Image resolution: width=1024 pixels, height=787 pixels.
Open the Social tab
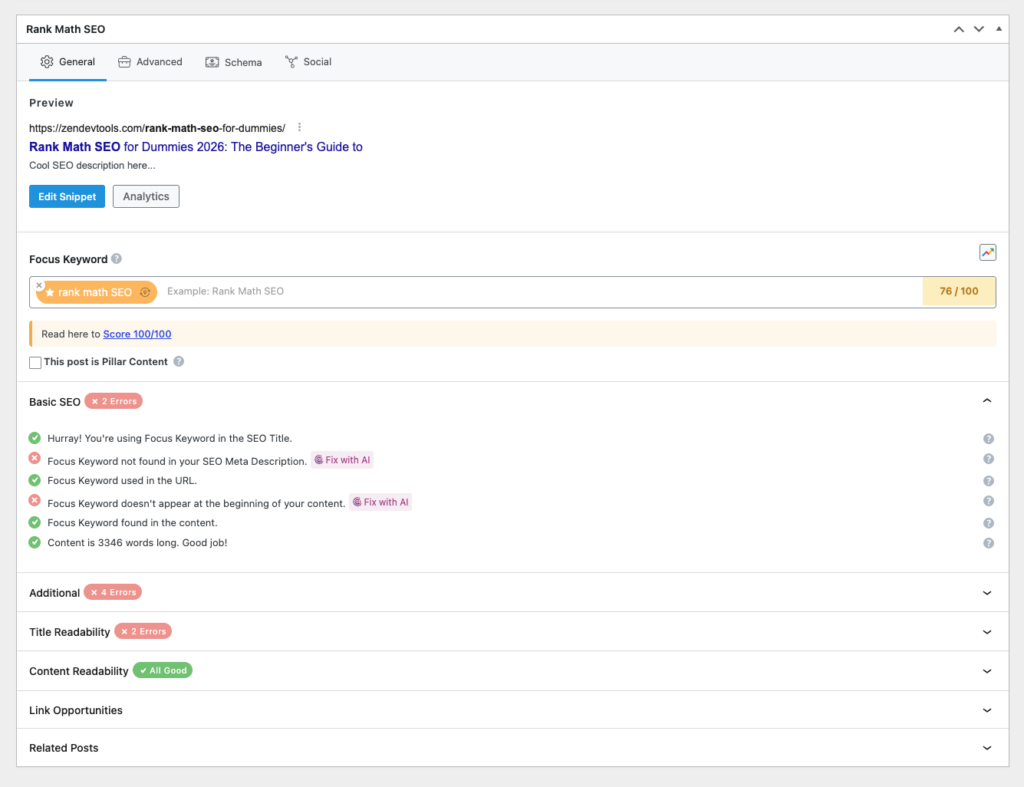coord(308,62)
